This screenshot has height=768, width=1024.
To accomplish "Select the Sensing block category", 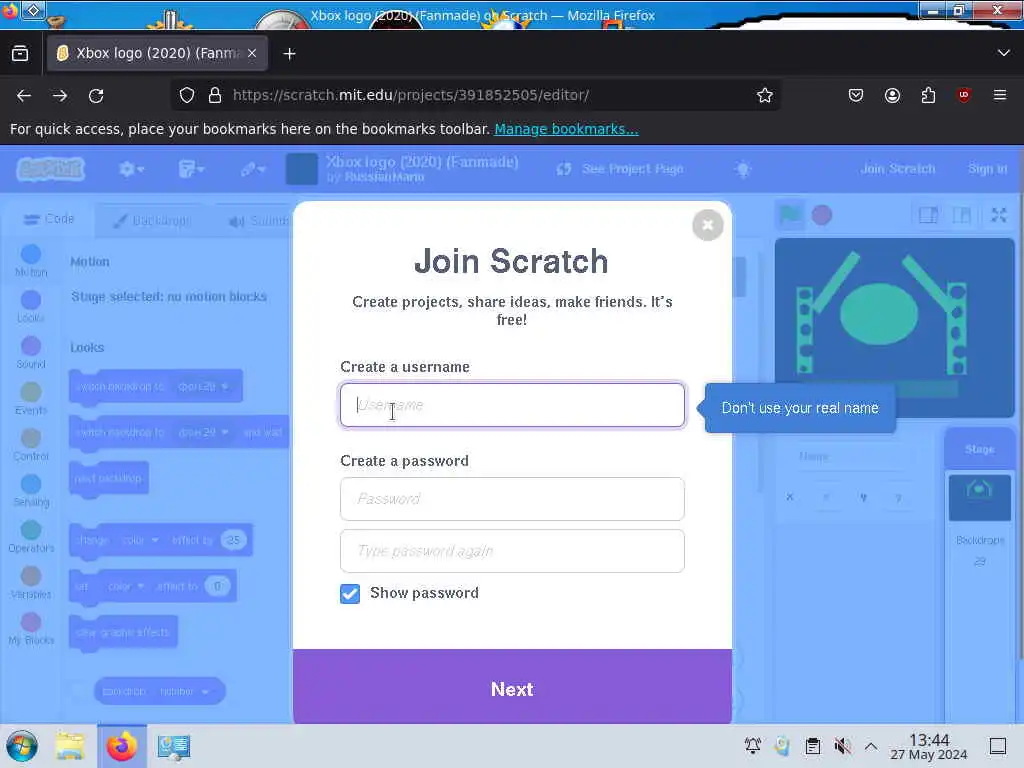I will coord(31,490).
